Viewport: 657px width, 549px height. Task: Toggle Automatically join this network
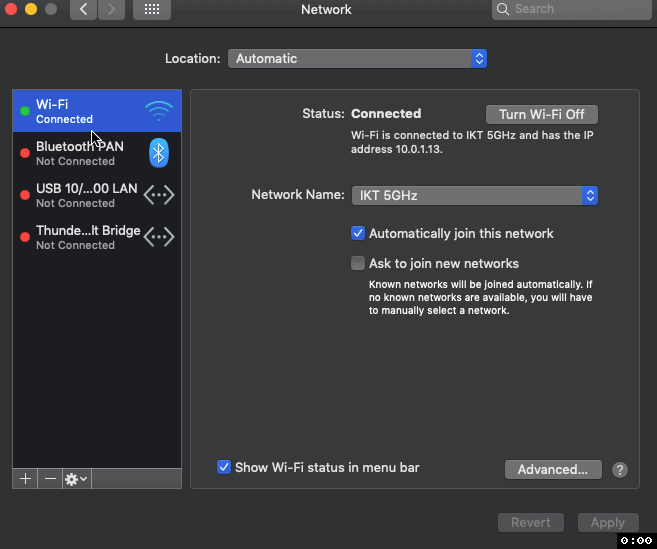pyautogui.click(x=358, y=233)
